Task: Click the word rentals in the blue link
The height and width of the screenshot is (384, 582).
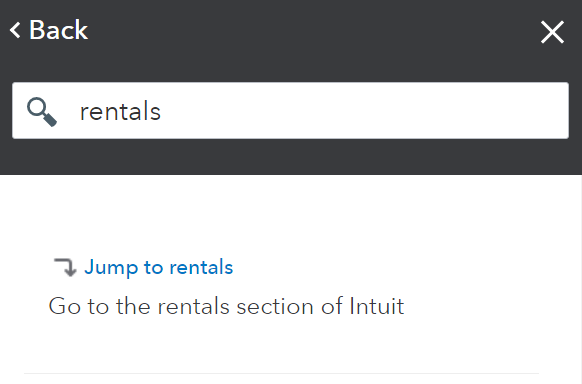Action: pos(201,268)
